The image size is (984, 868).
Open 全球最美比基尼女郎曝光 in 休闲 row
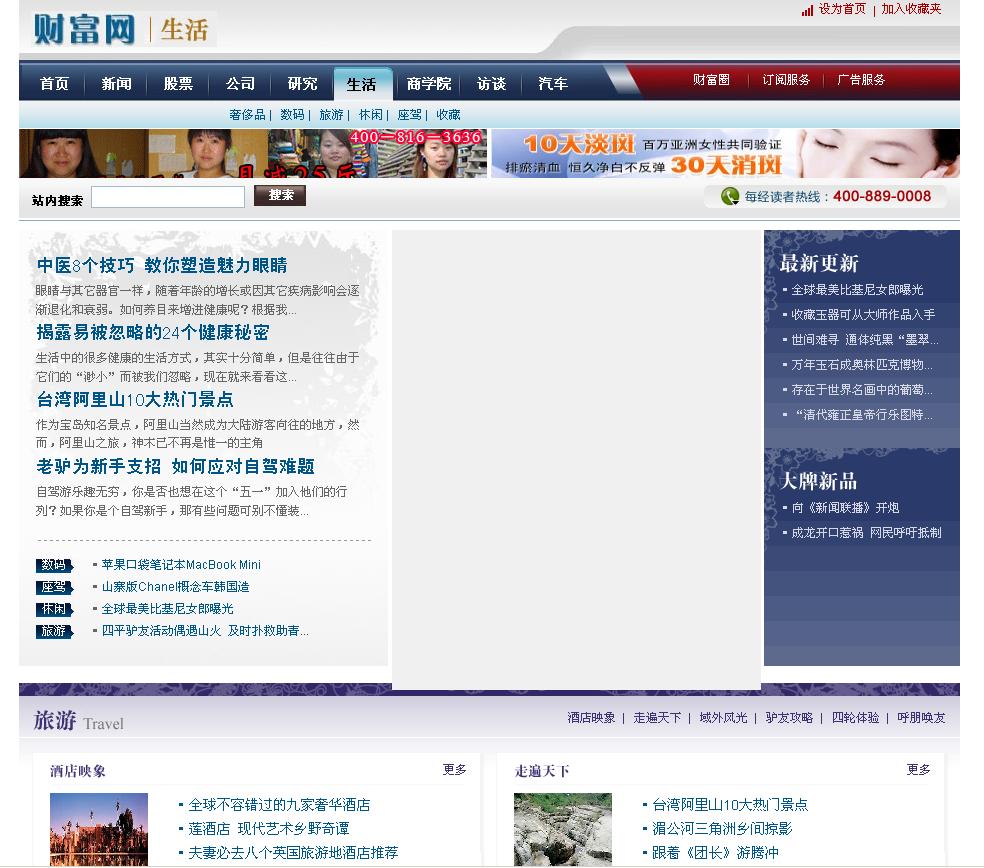point(168,609)
